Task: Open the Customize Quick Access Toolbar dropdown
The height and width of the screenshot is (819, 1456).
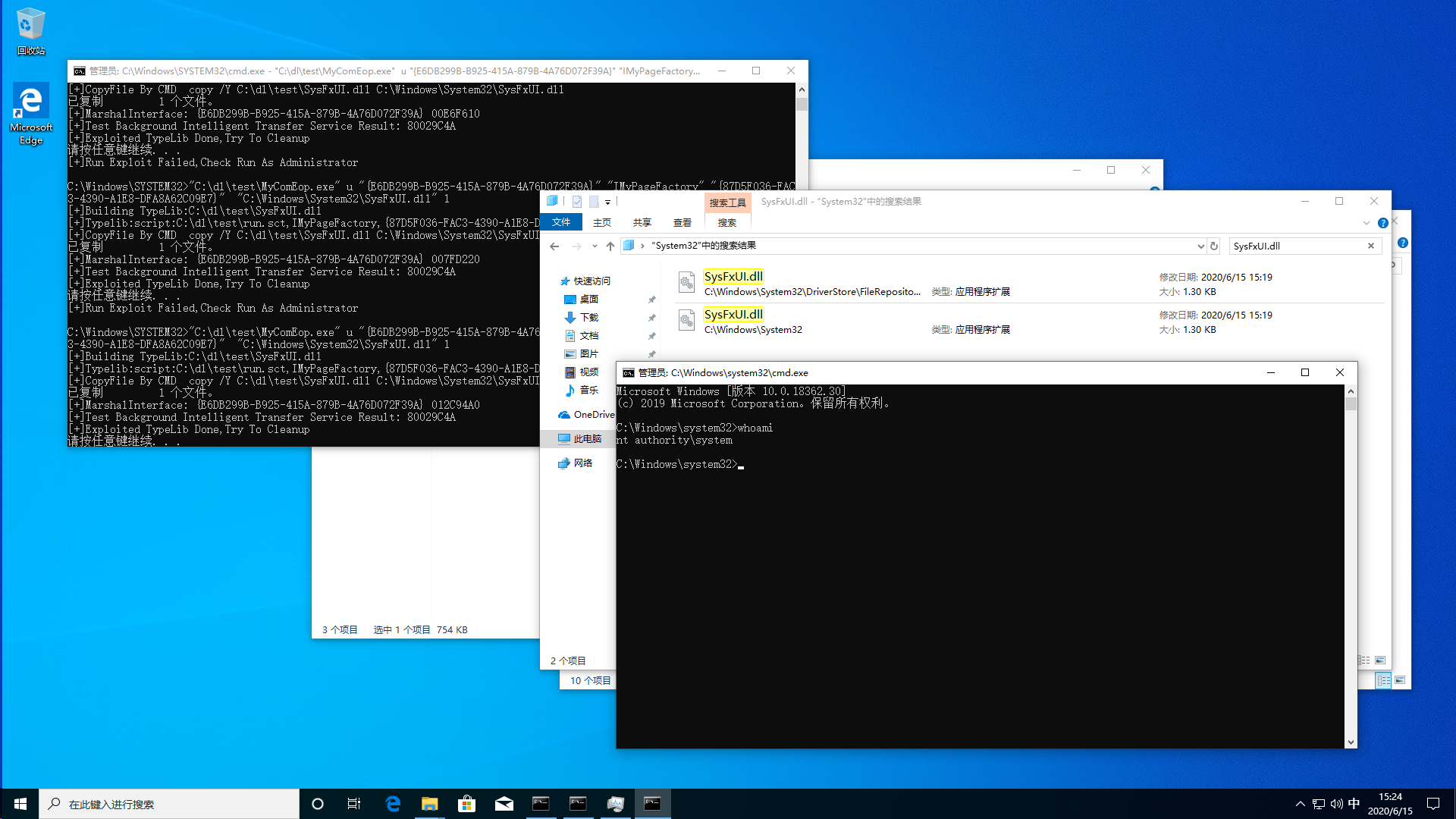Action: coord(607,202)
